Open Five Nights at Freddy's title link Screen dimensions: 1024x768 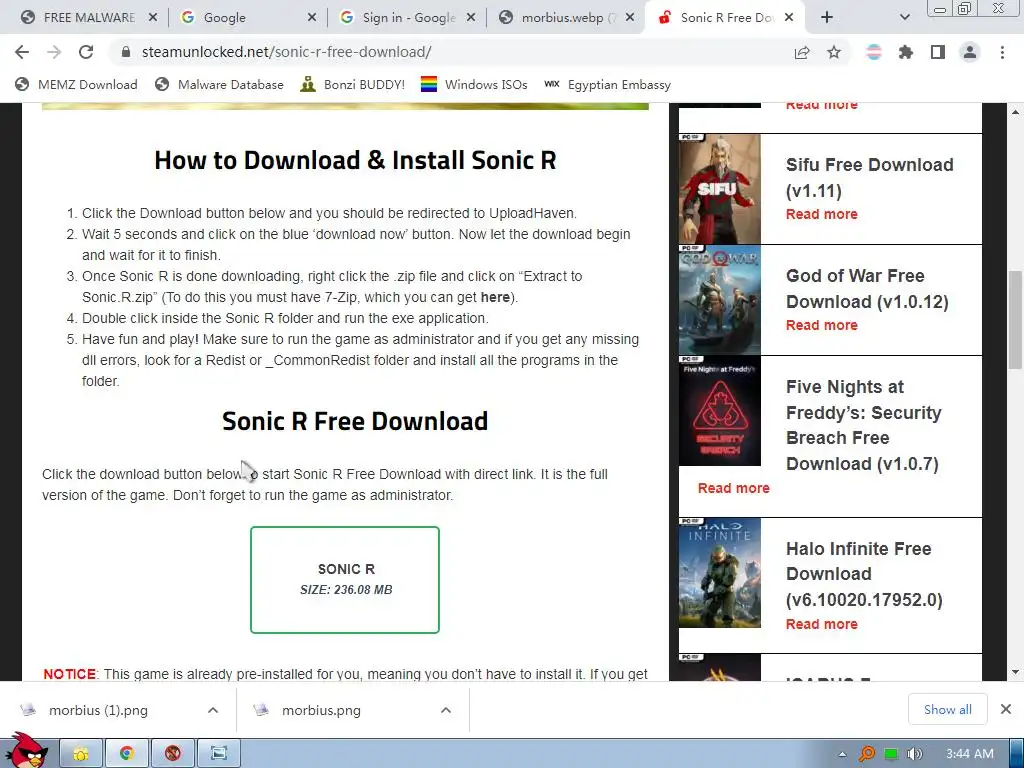(x=863, y=425)
